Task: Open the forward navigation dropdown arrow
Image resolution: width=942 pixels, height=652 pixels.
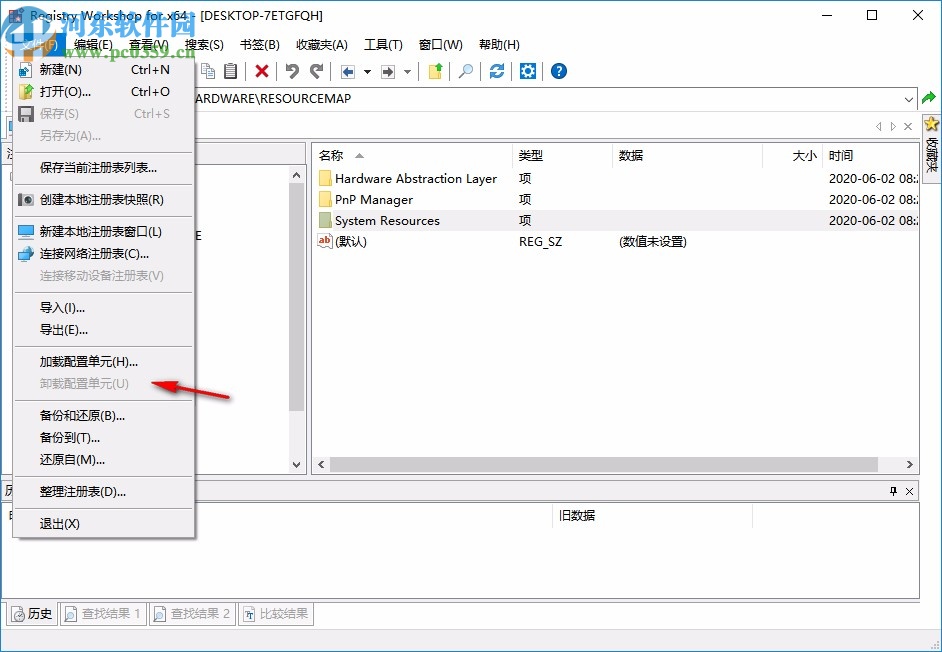Action: pyautogui.click(x=407, y=71)
